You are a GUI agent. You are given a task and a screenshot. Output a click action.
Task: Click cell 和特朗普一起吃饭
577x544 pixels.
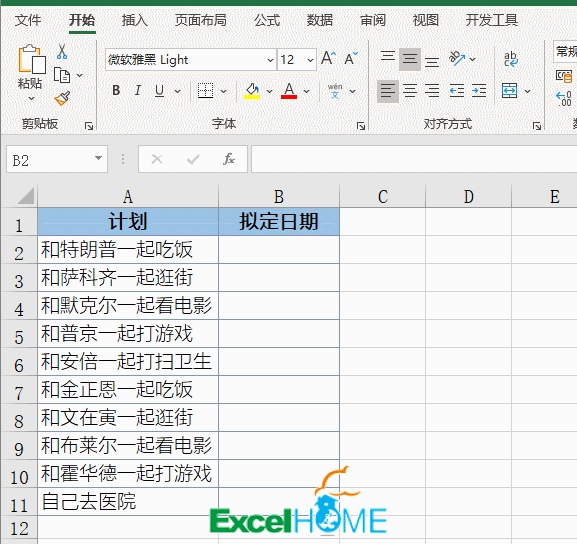tap(128, 250)
